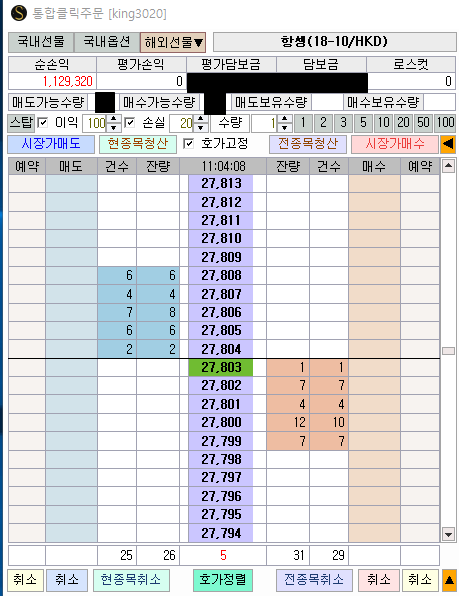Viewport: 459px width, 596px height.
Task: Toggle the 손실 checkbox
Action: click(x=130, y=122)
